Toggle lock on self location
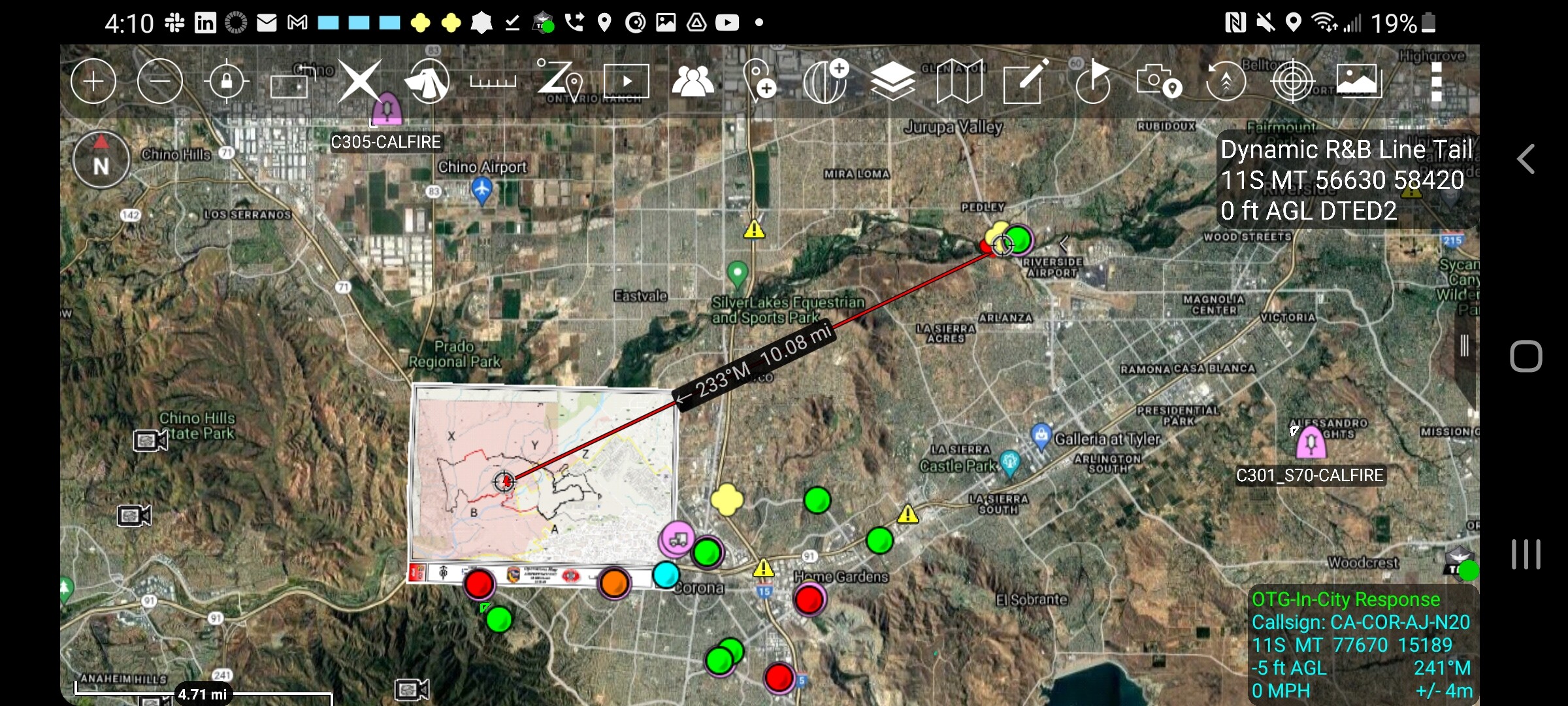This screenshot has width=1568, height=706. pos(227,81)
